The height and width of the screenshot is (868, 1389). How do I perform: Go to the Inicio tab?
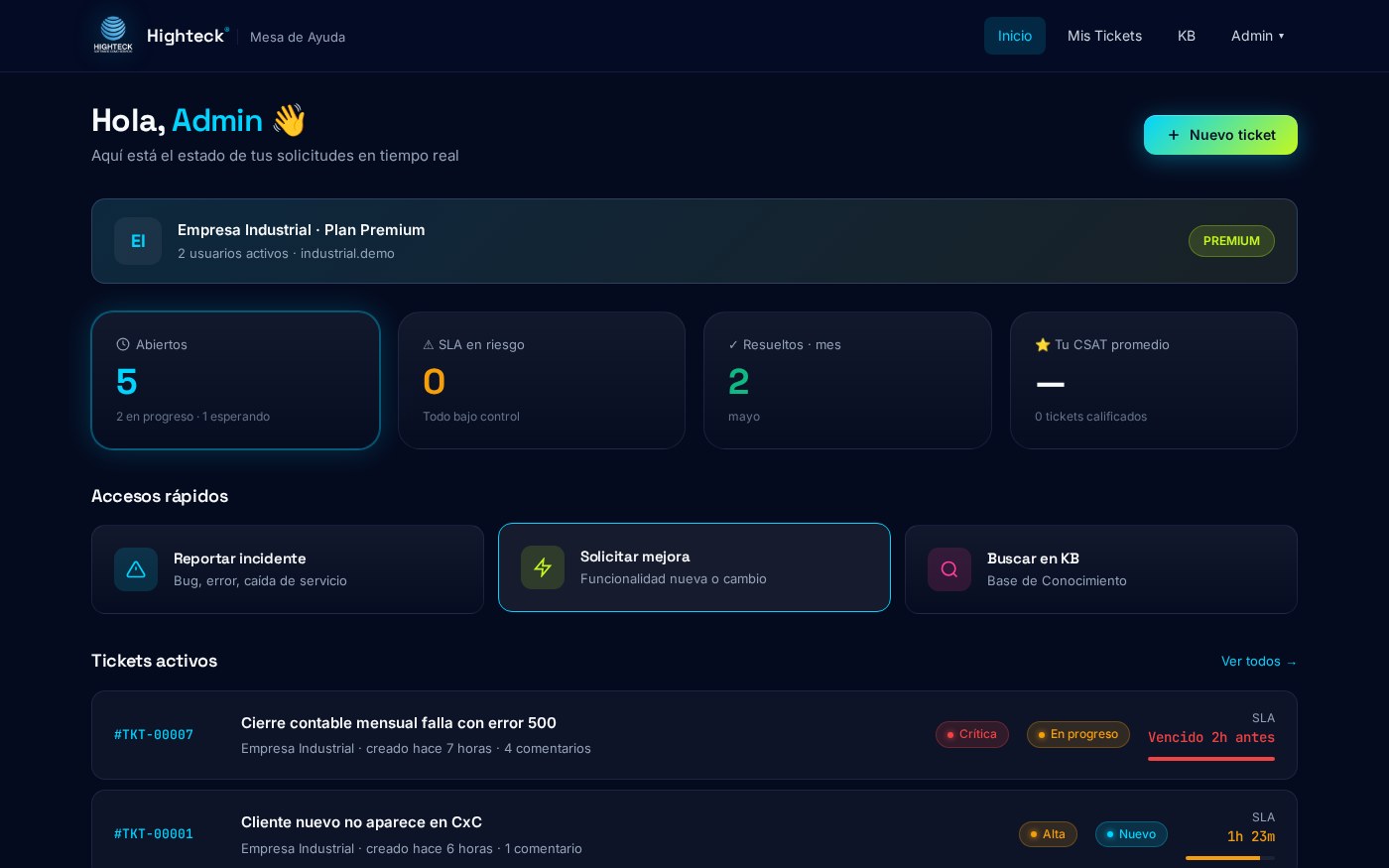click(1015, 36)
